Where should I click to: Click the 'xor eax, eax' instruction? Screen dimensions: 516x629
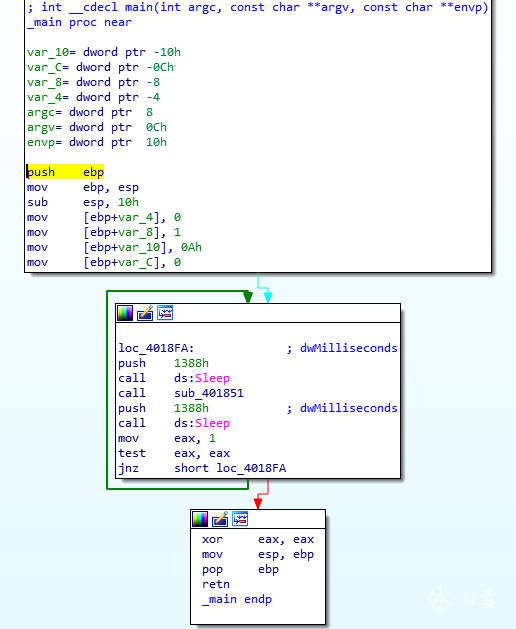[x=258, y=540]
